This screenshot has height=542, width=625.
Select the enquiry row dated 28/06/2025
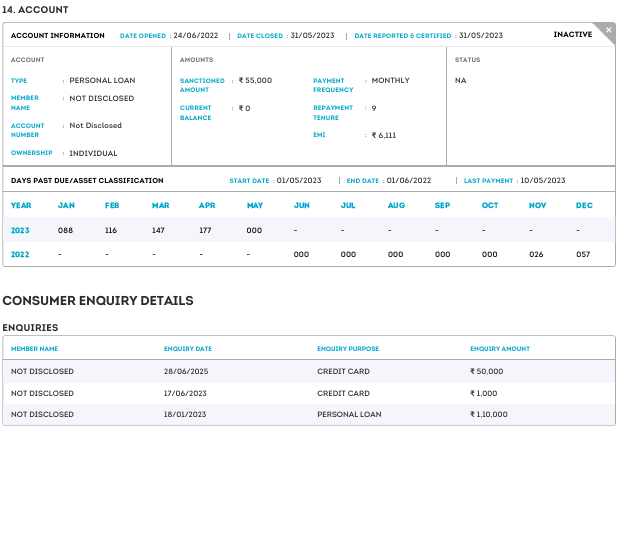pos(308,371)
